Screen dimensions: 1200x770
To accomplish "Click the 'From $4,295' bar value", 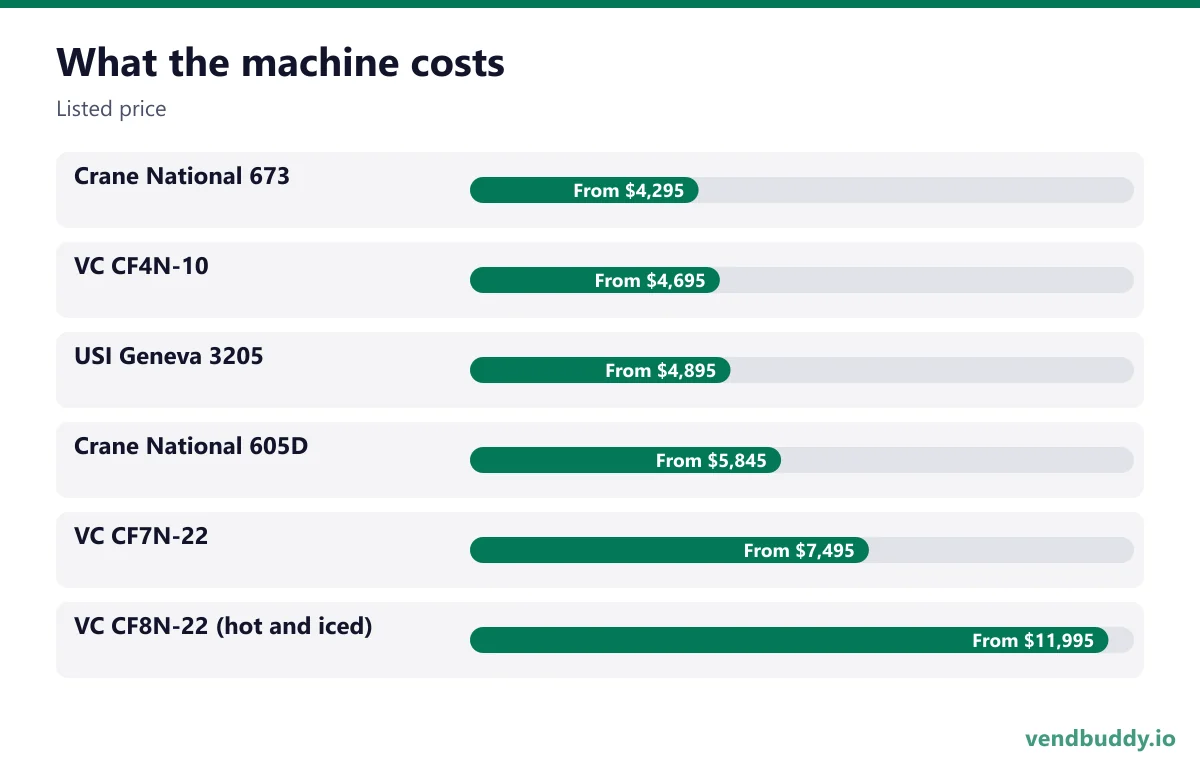I will [x=629, y=190].
